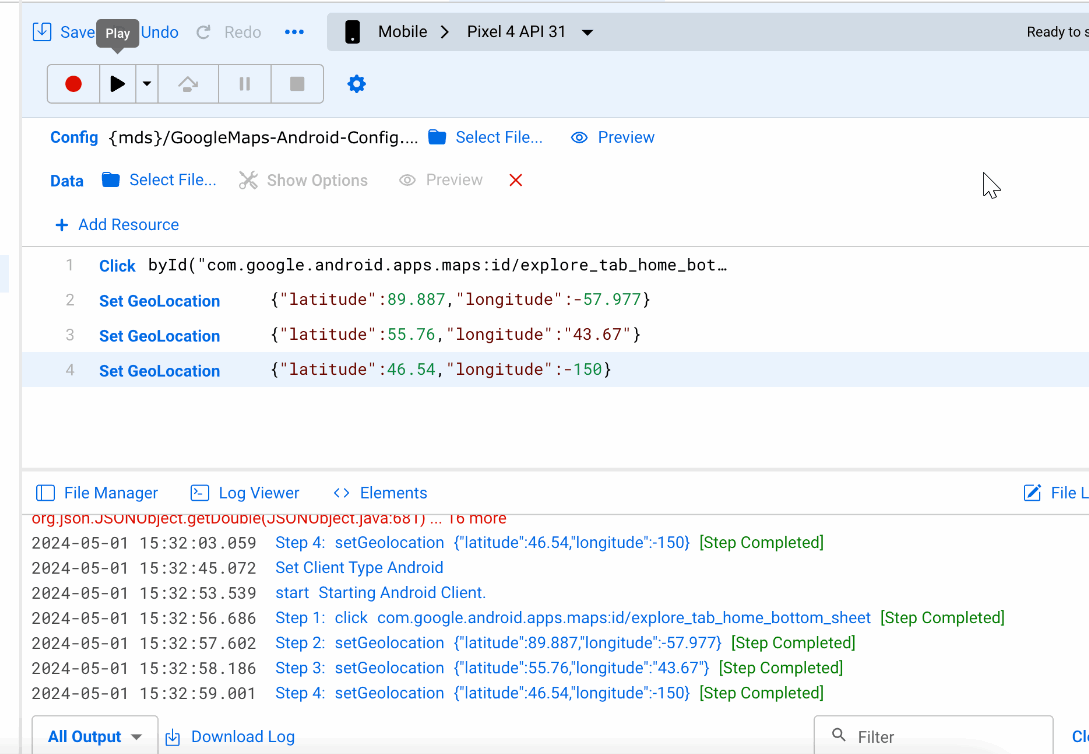The width and height of the screenshot is (1089, 754).
Task: Select step 4 Set GeoLocation command
Action: tap(160, 371)
